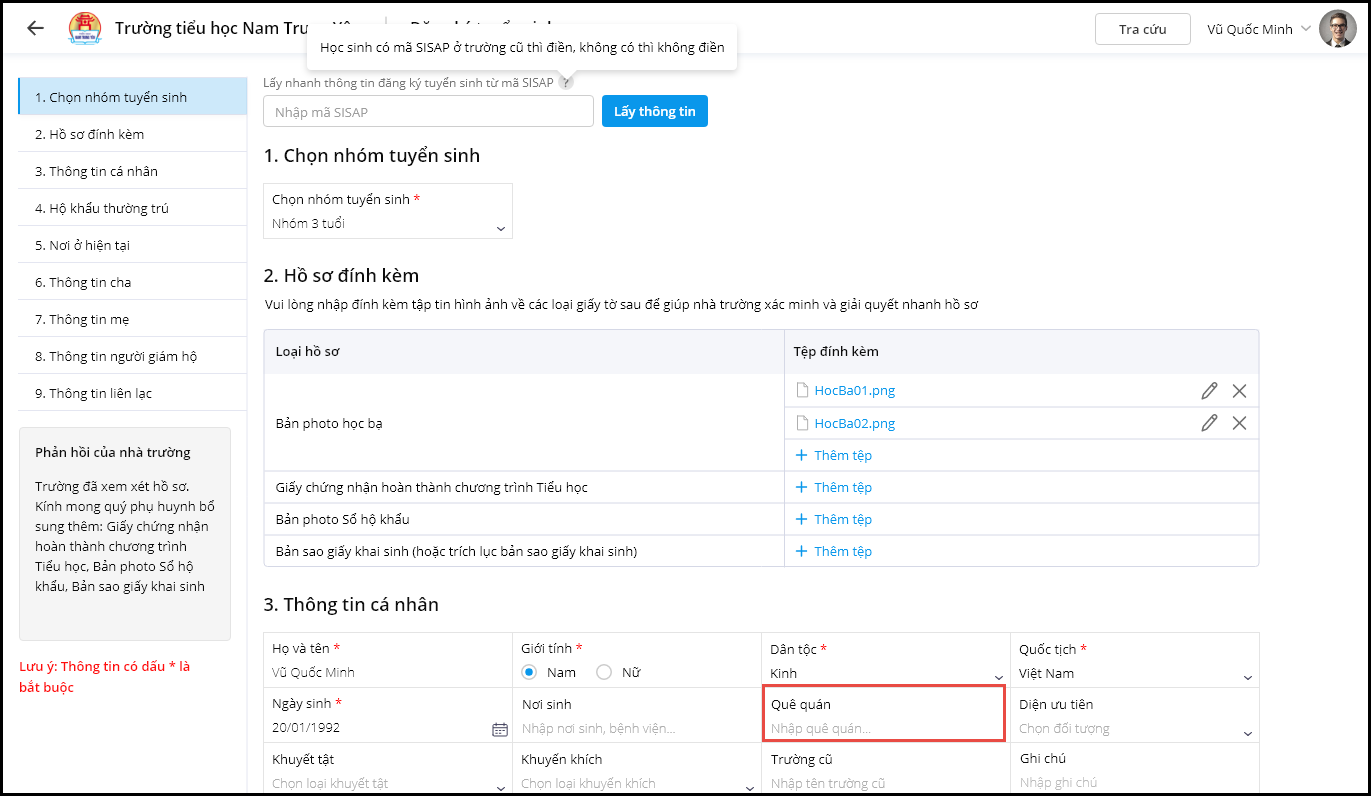Click the SISAP help question mark icon
Viewport: 1371px width, 796px height.
(x=566, y=83)
